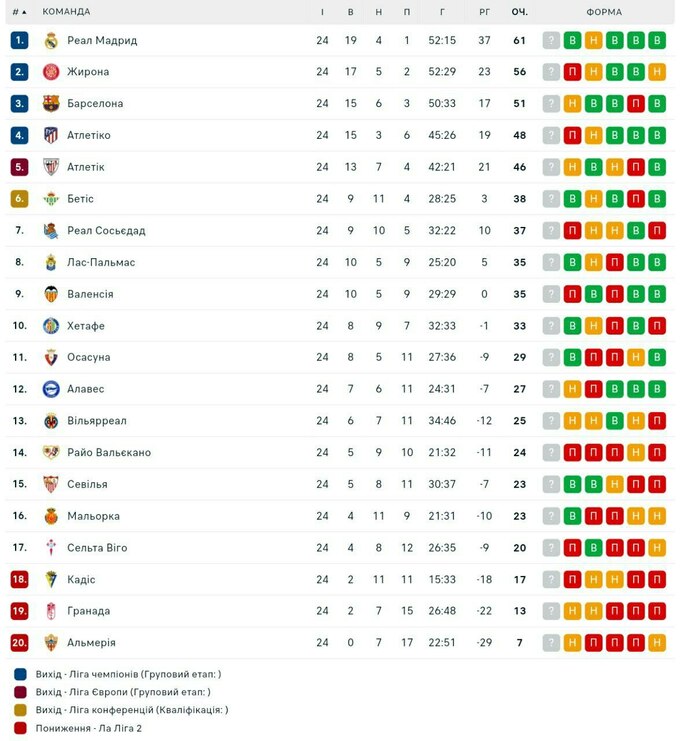
Task: Click the РГ goal difference column header
Action: [484, 12]
